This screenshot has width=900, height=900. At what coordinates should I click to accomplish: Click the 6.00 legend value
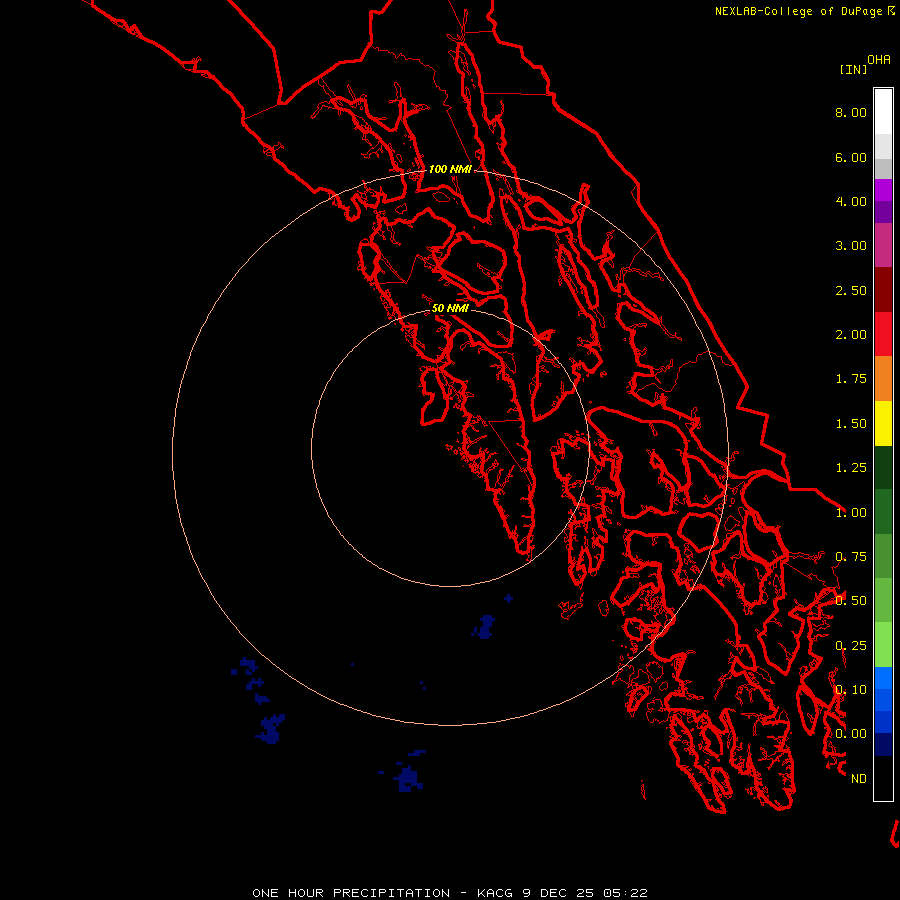coord(851,157)
